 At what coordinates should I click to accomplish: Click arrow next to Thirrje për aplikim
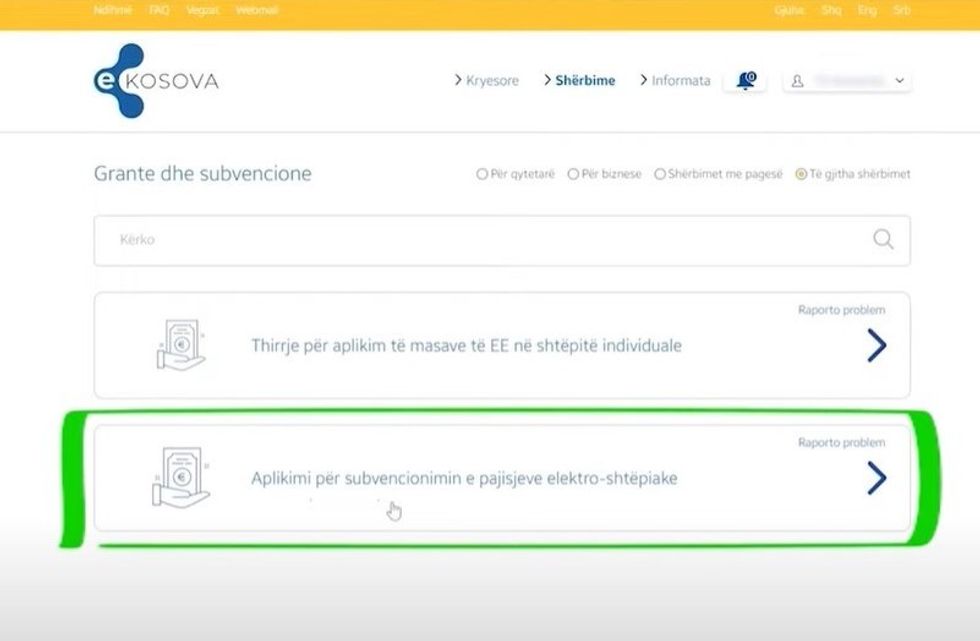coord(876,346)
